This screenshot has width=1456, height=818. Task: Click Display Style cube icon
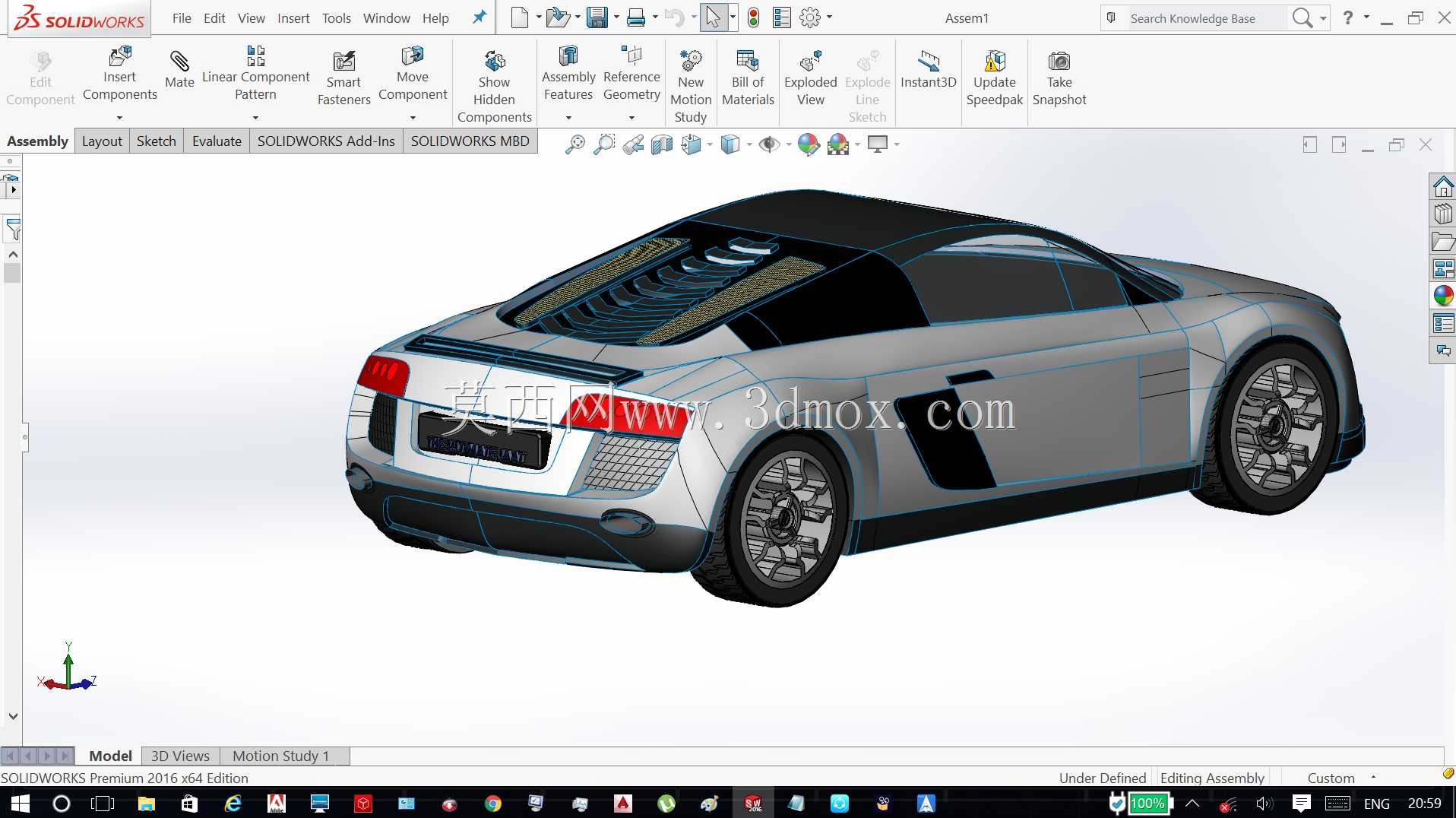coord(730,144)
